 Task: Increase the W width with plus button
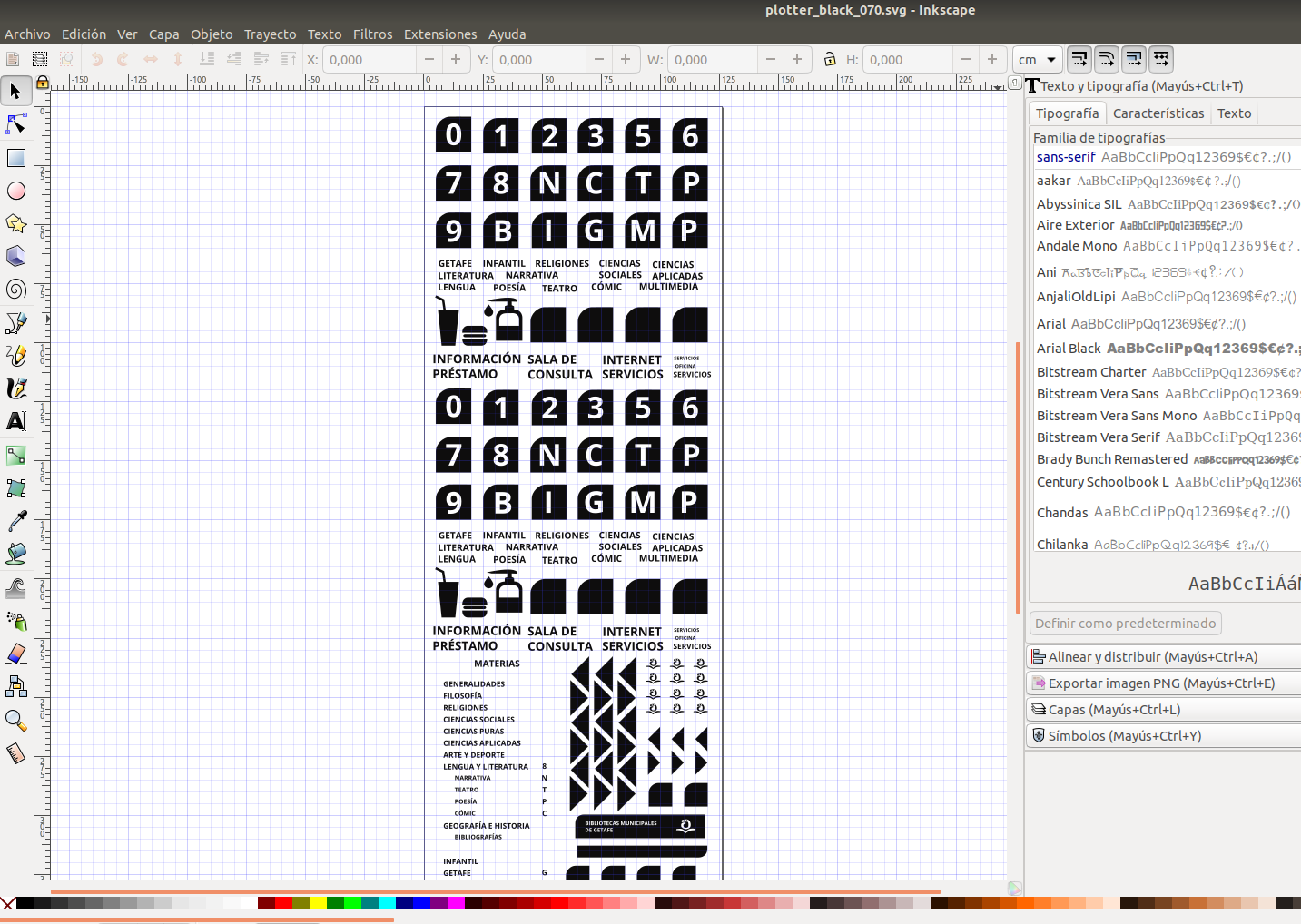click(797, 59)
